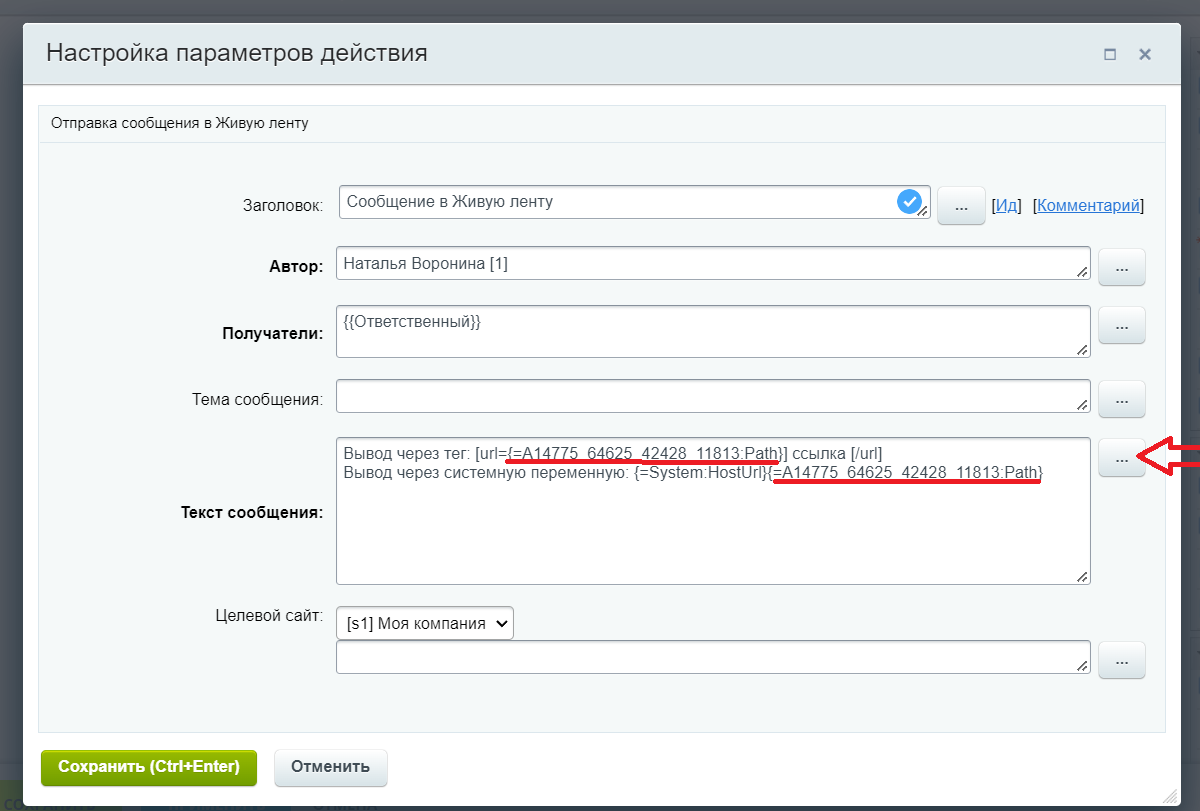This screenshot has height=811, width=1200.
Task: Click inside the Текст сообщения textarea
Action: coord(710,530)
